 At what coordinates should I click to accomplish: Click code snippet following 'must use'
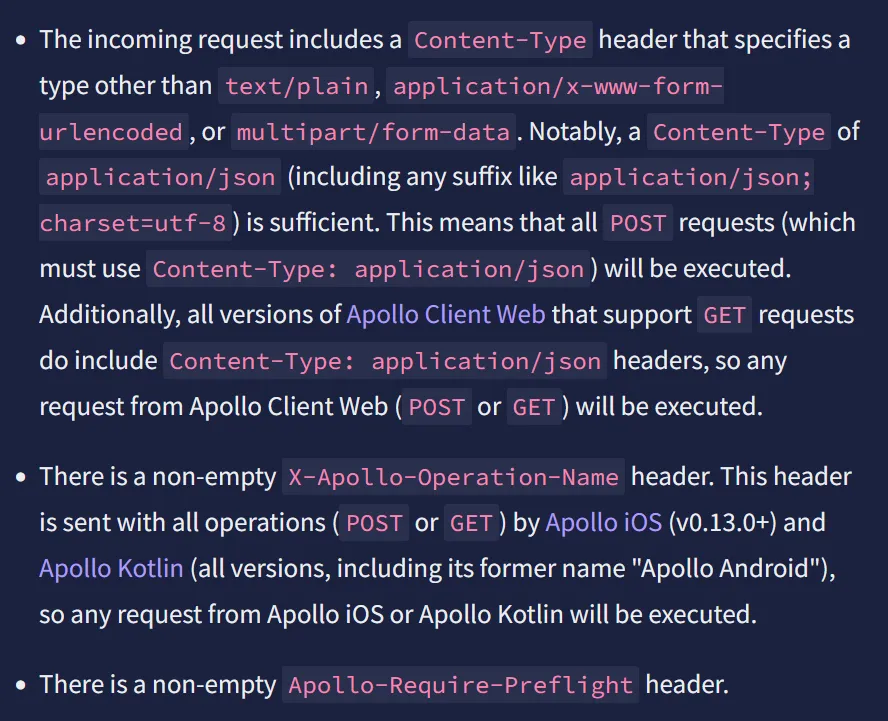pyautogui.click(x=368, y=269)
